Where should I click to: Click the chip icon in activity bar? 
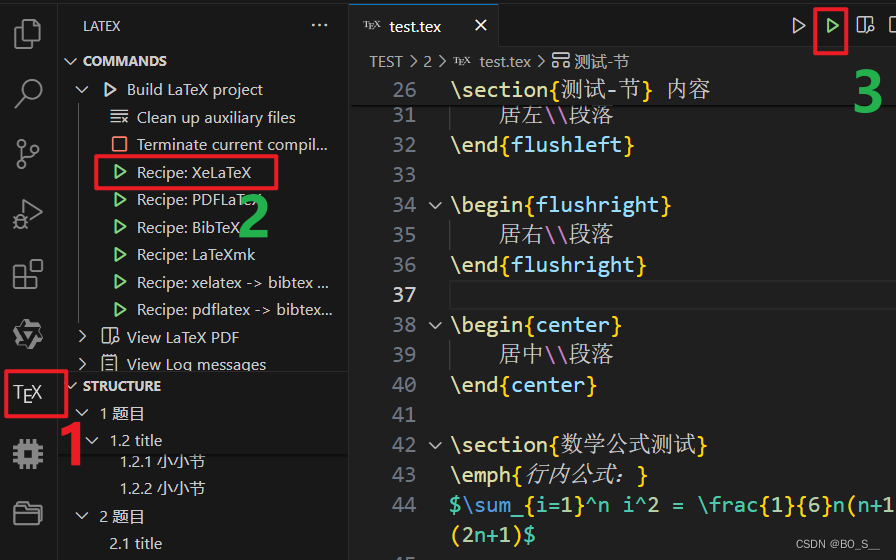(x=28, y=453)
